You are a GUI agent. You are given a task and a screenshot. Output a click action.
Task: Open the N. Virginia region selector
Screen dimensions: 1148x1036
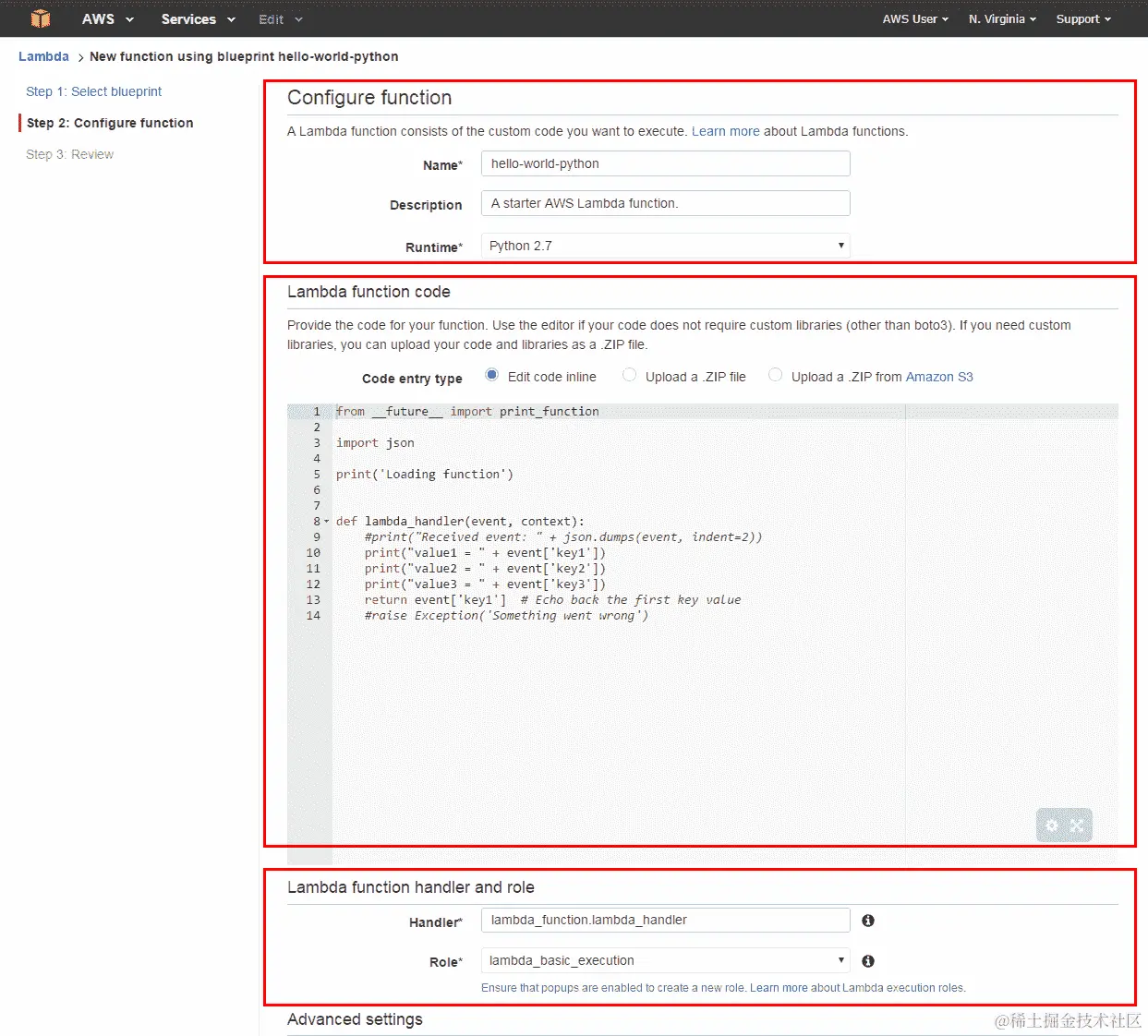click(x=1002, y=18)
